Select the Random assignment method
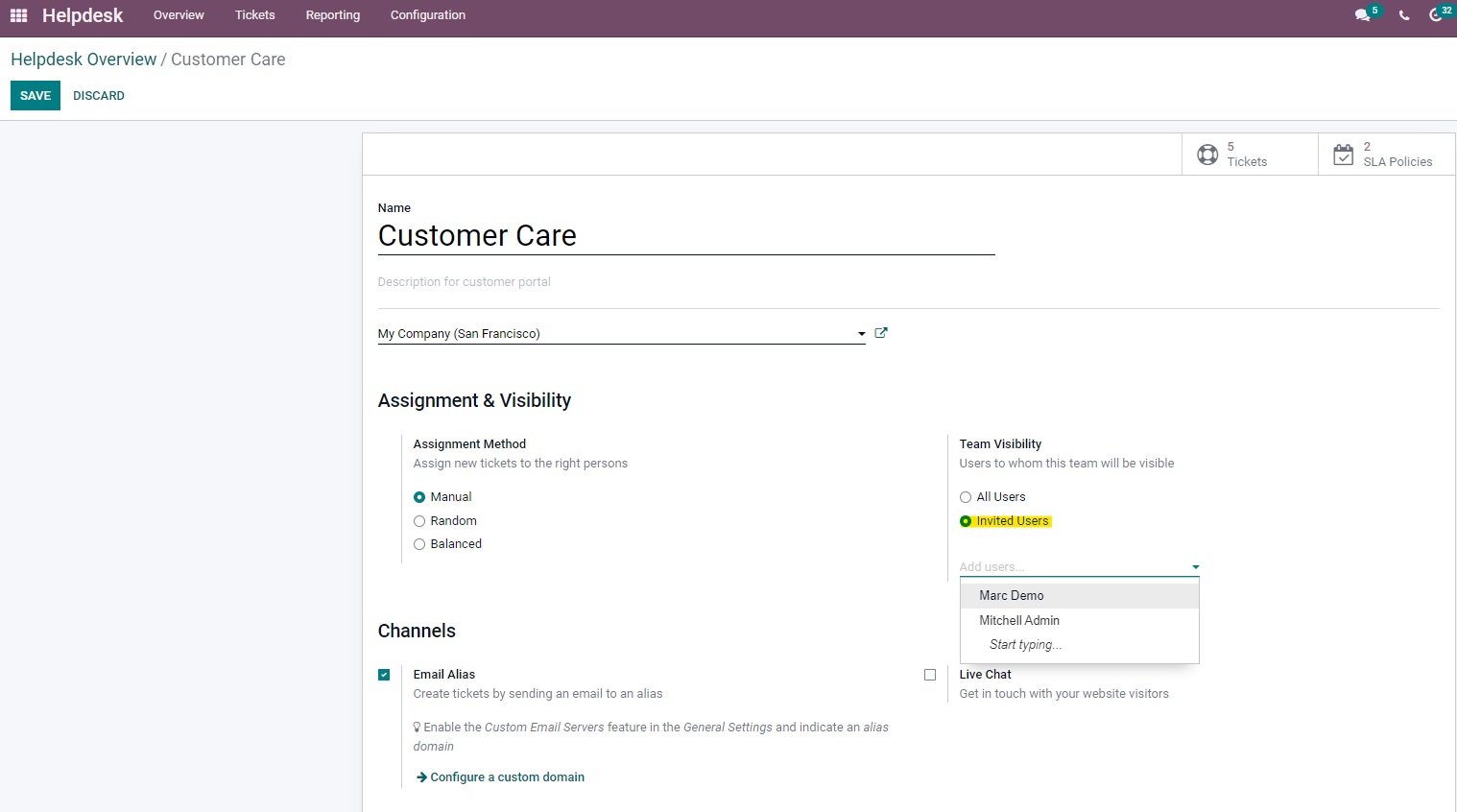The width and height of the screenshot is (1457, 812). [x=419, y=521]
